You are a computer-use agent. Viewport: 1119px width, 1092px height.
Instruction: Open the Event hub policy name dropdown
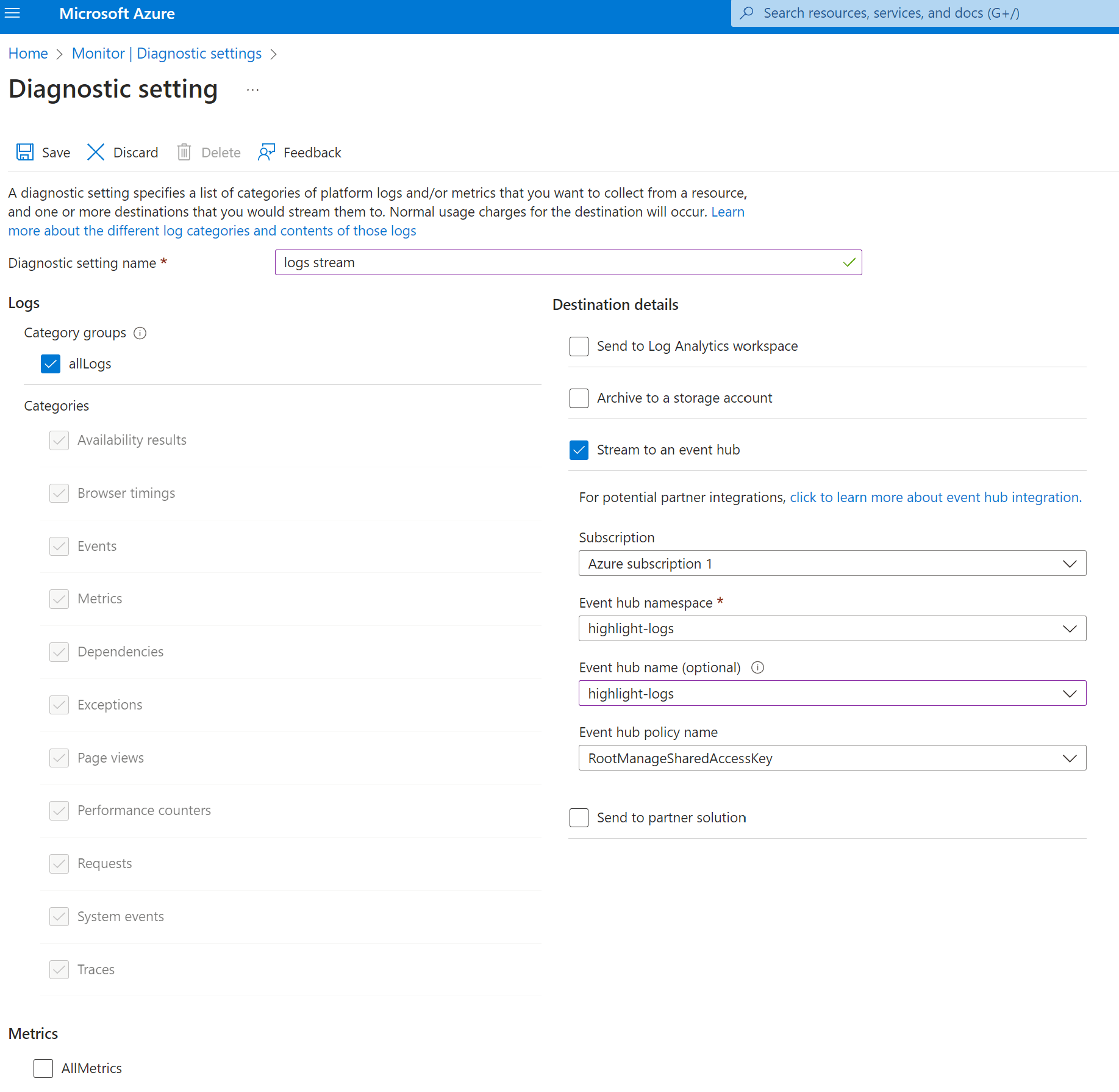click(x=832, y=758)
